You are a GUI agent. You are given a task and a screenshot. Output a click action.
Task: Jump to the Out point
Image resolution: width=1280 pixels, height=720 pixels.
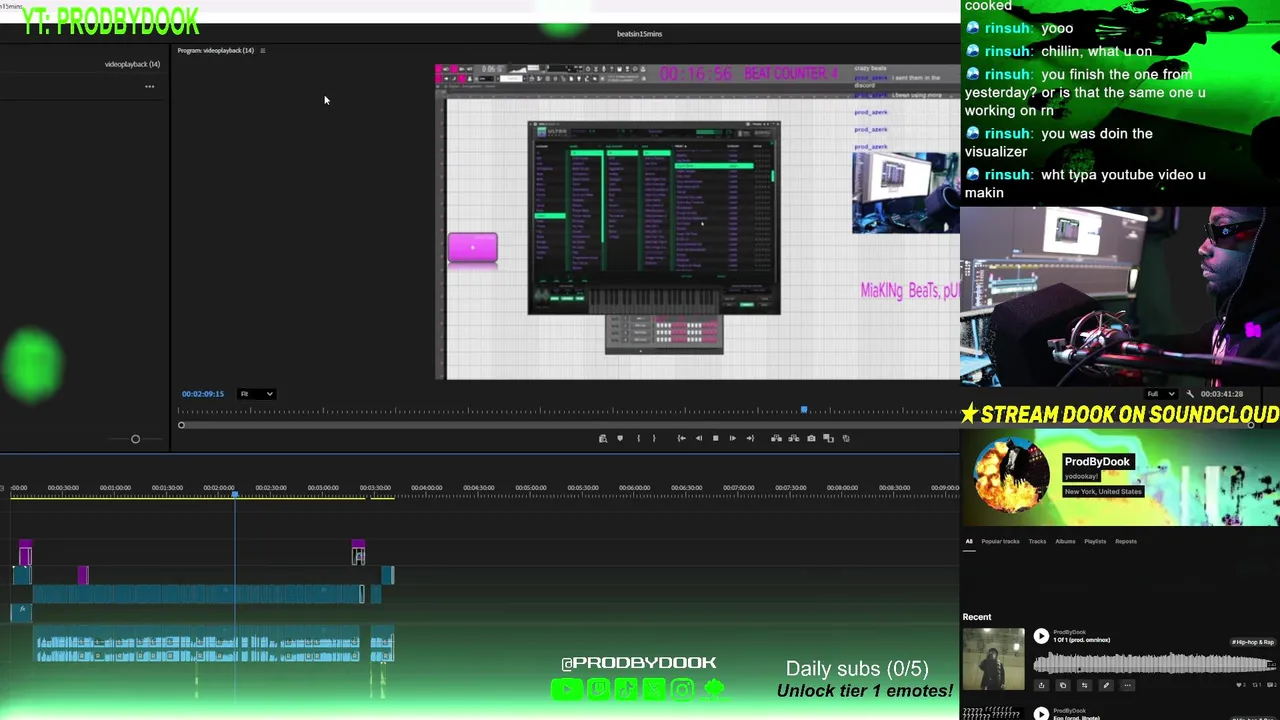(x=750, y=438)
